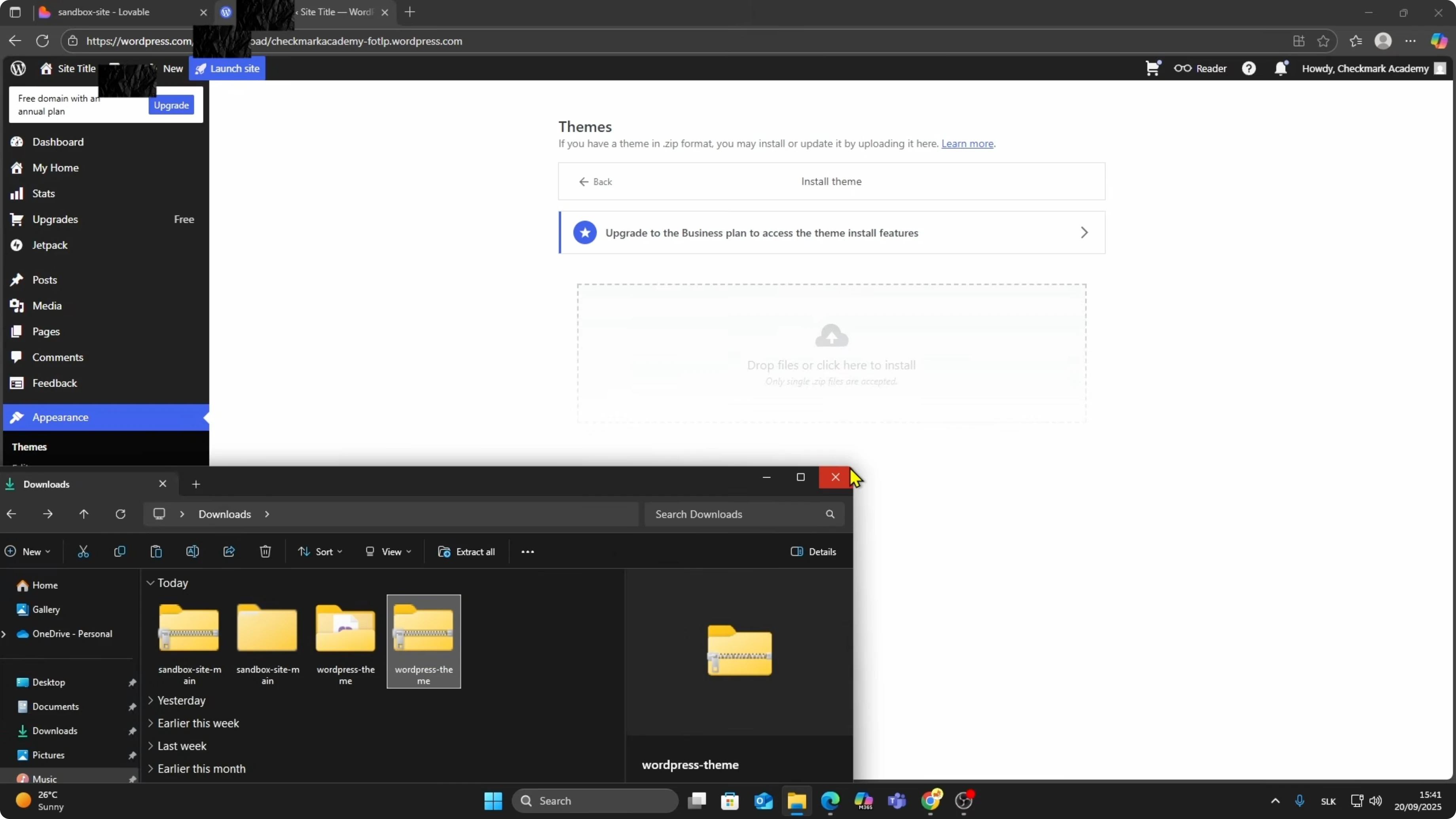The image size is (1456, 819).
Task: Click the Copy icon in File Explorer
Action: coord(119,552)
